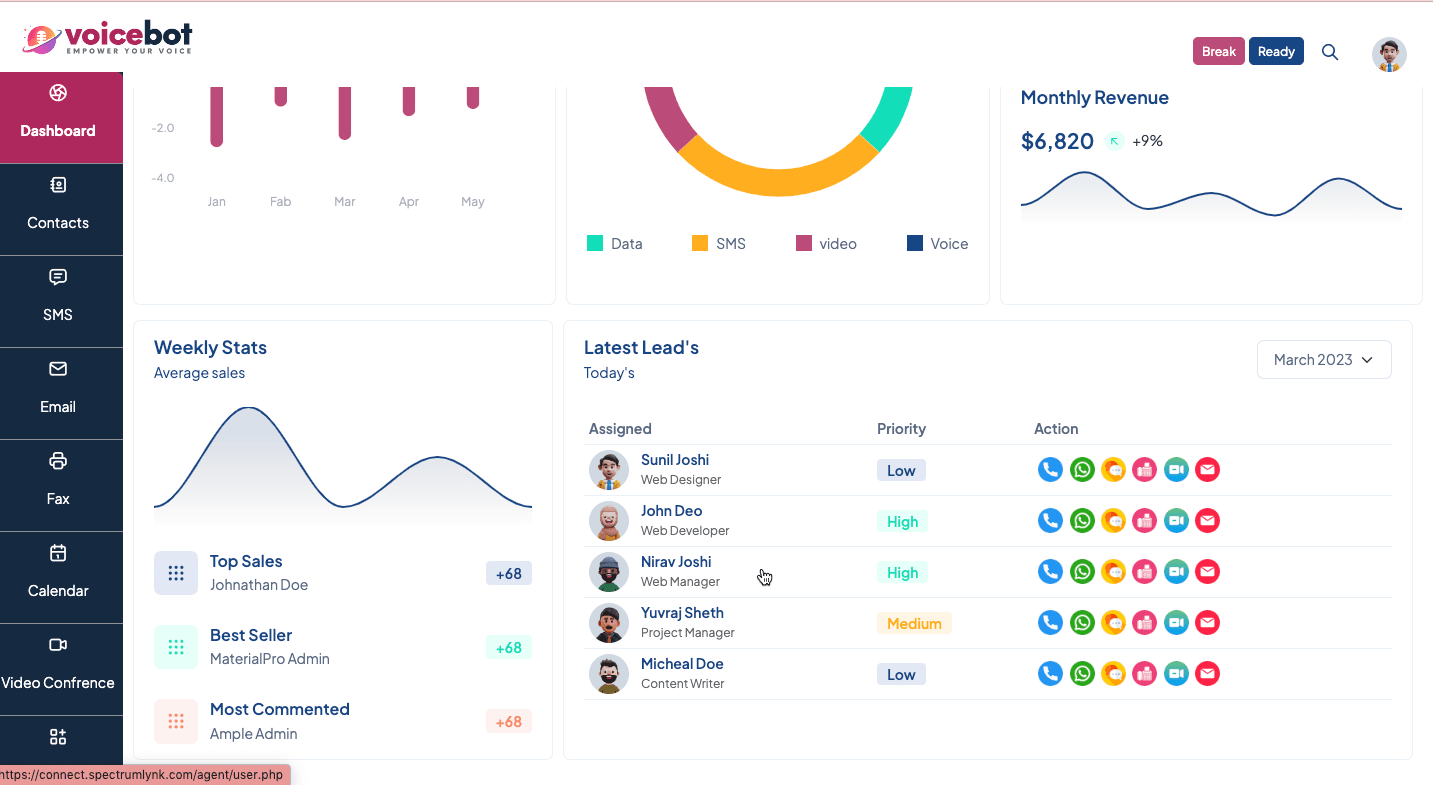Viewport: 1433px width, 785px height.
Task: Open the March 2023 dropdown
Action: 1323,360
